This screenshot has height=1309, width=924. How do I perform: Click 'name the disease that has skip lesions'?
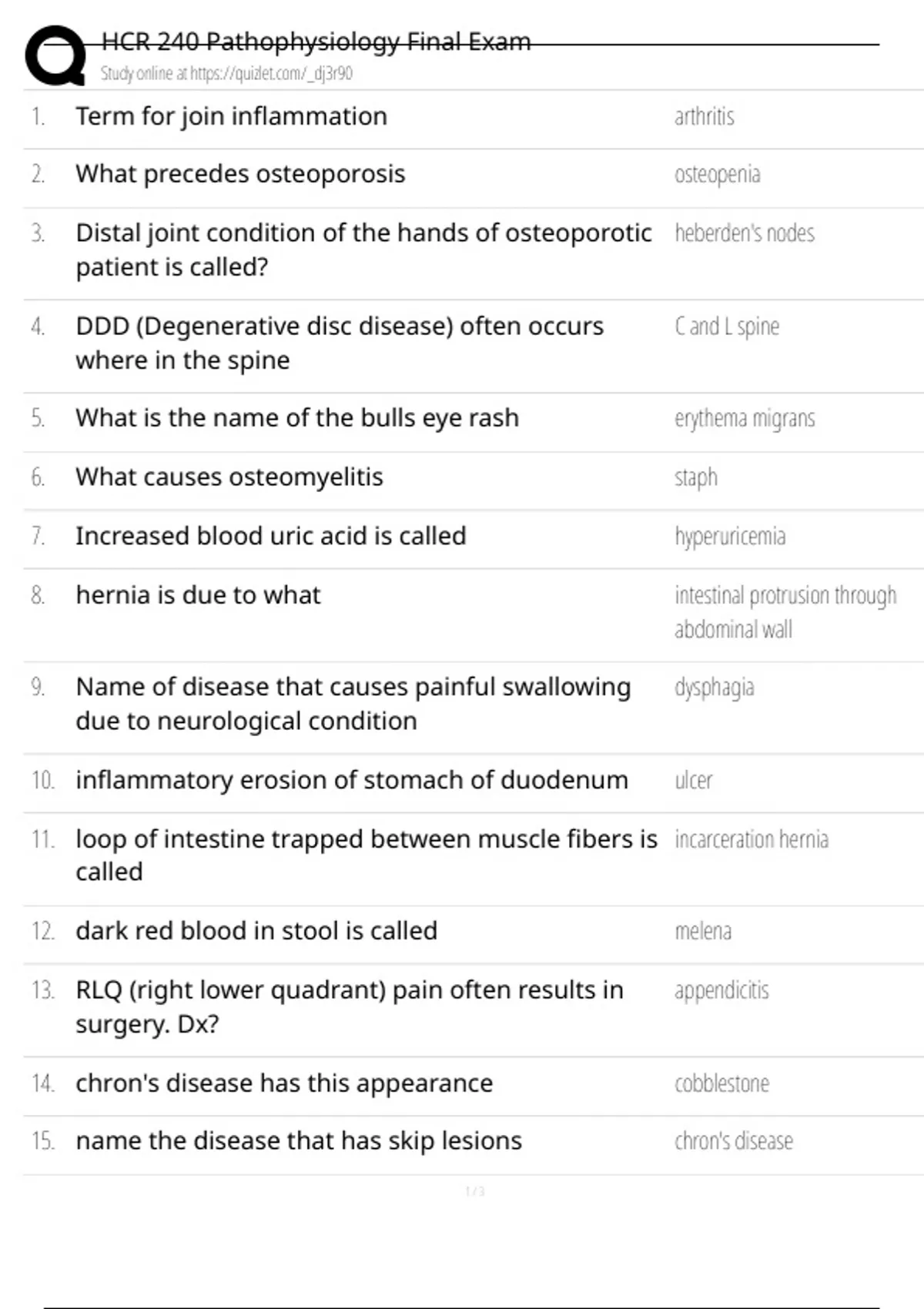click(299, 1141)
